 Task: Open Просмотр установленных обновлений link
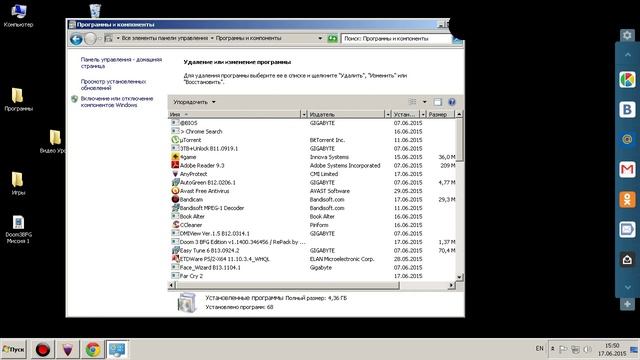[113, 84]
